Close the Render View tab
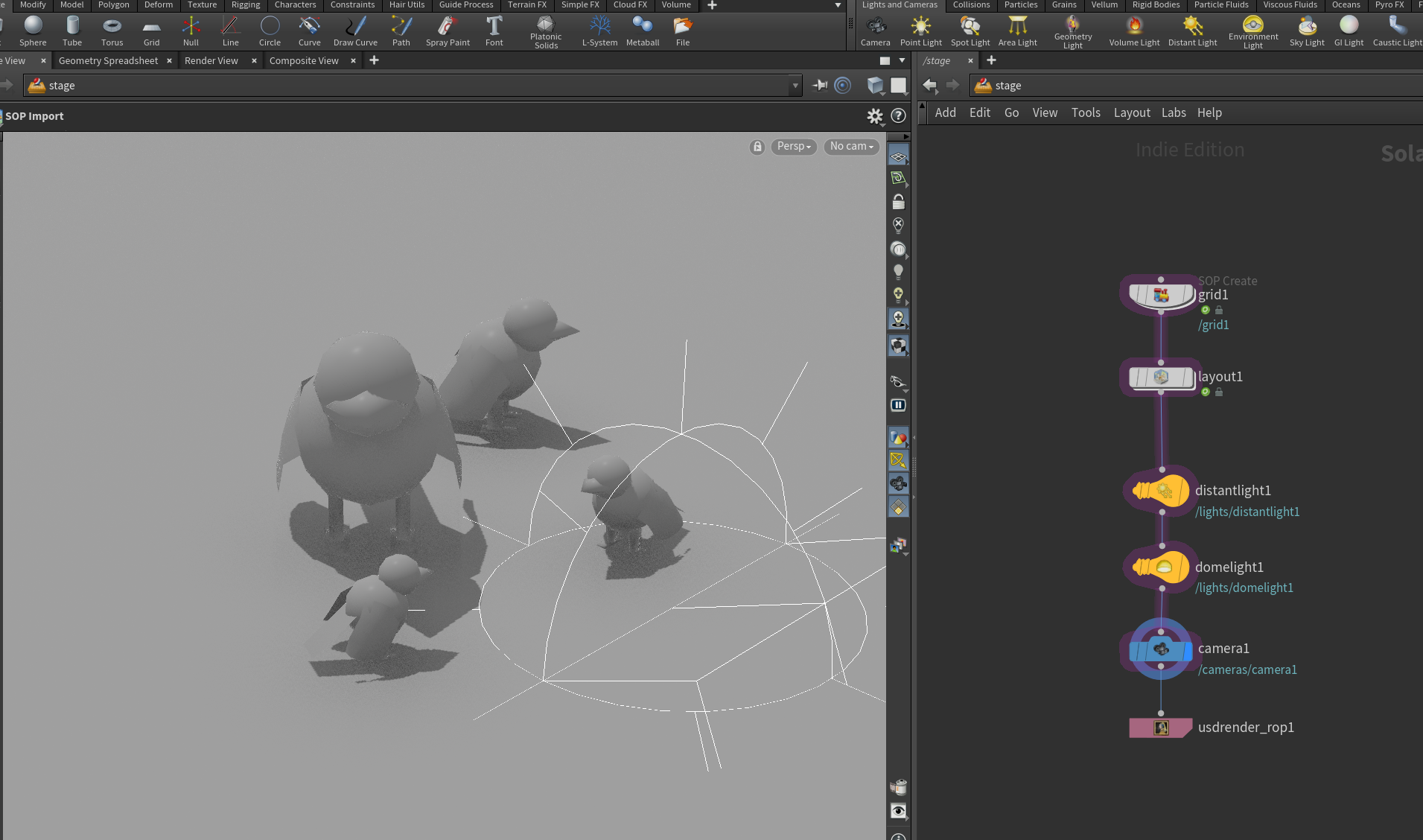1423x840 pixels. pyautogui.click(x=254, y=60)
